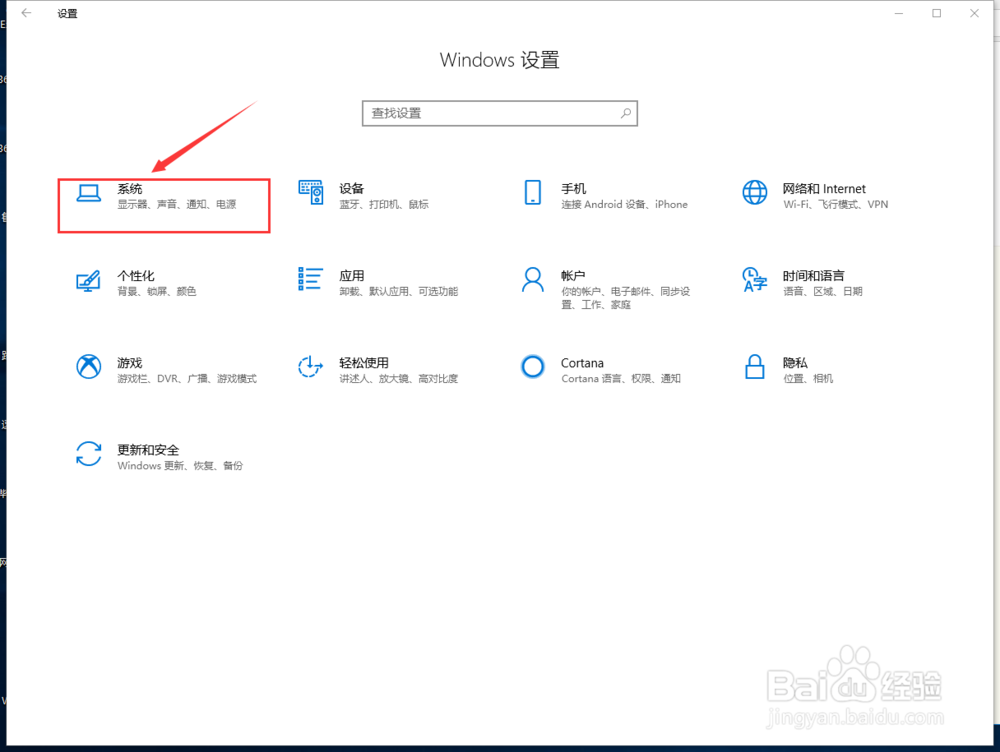Click 背景、锁屏、颜色 description
This screenshot has height=752, width=1000.
tap(156, 291)
